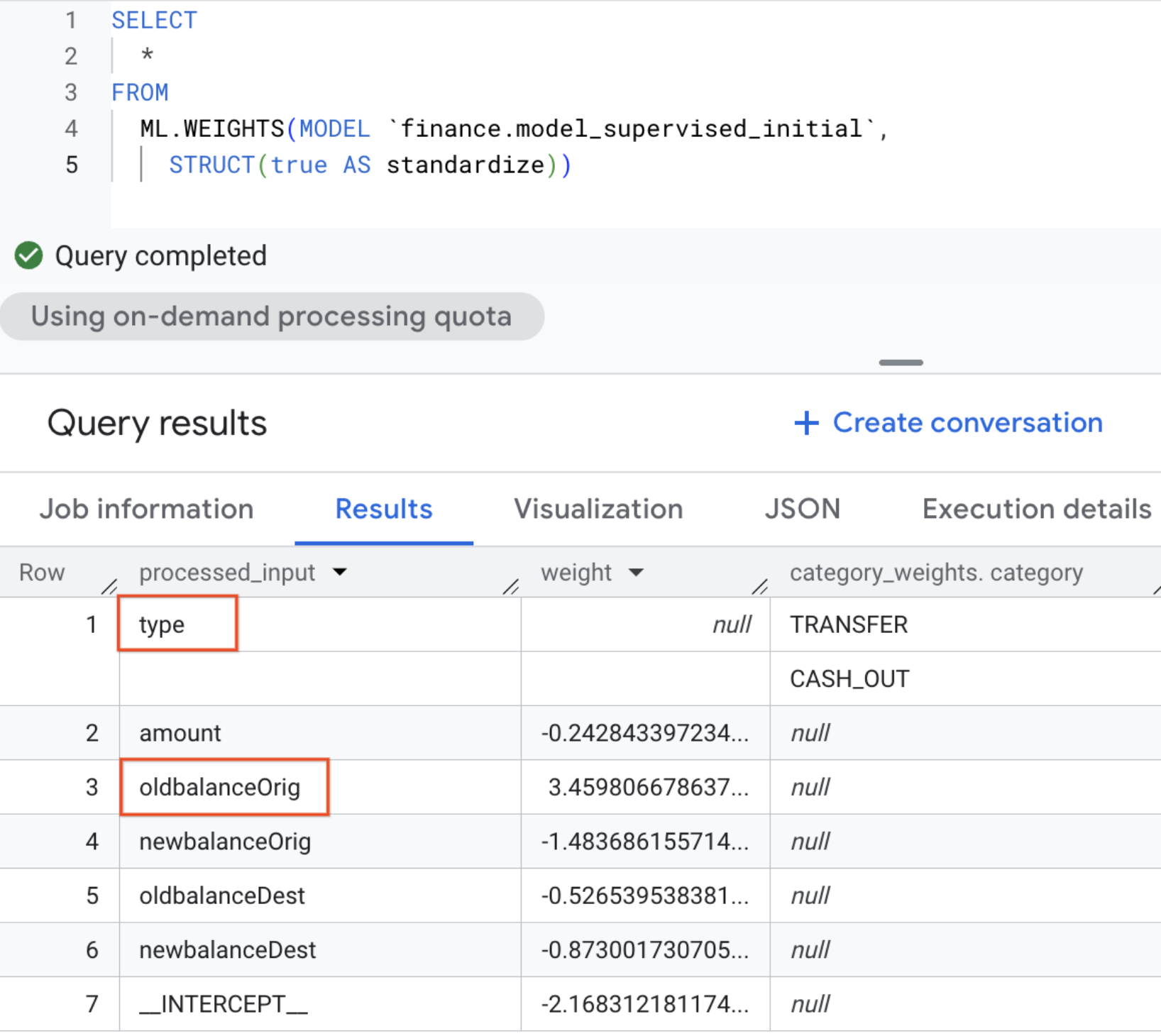Click the Create conversation link

coord(967,423)
